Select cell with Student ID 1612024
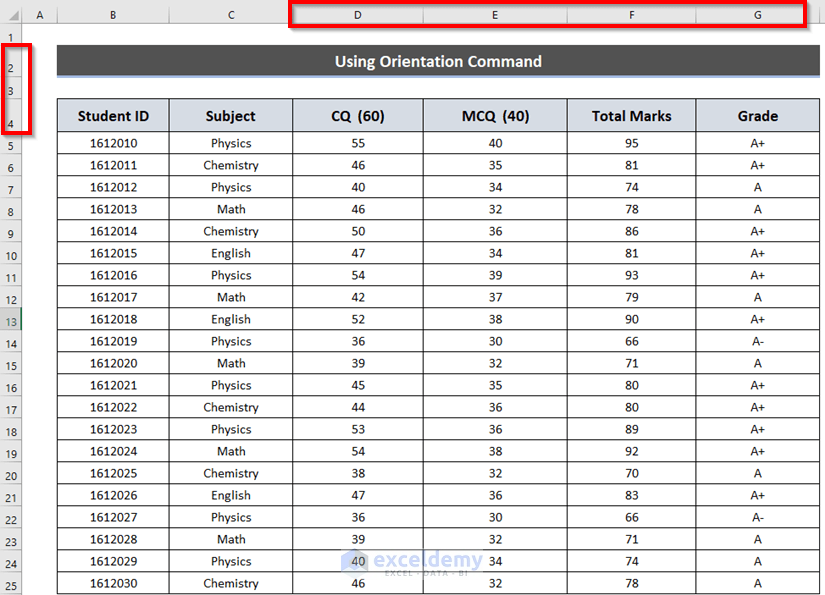Screen dimensions: 825x595 click(113, 451)
